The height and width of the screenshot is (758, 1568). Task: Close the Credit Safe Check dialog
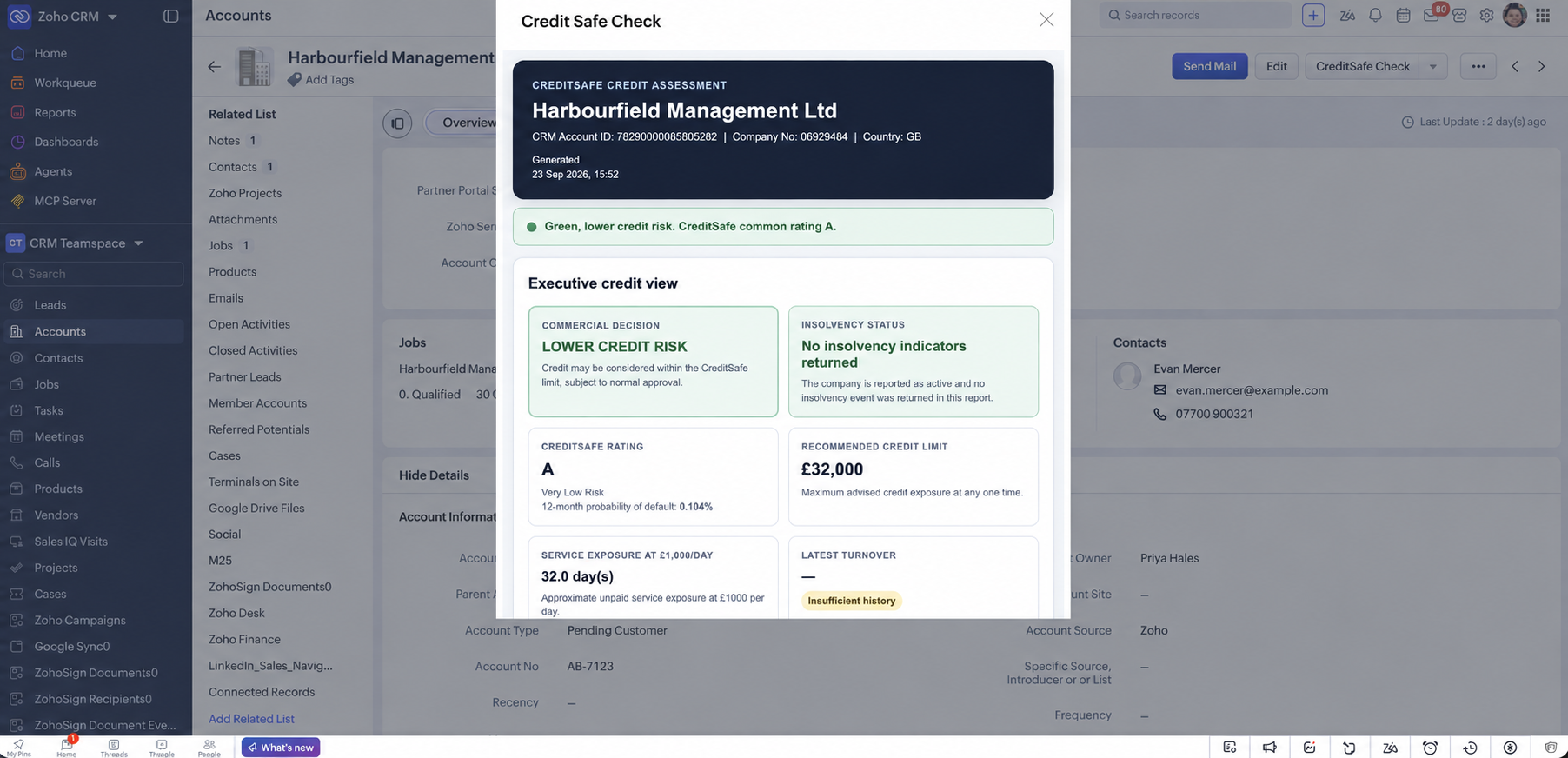click(x=1046, y=20)
